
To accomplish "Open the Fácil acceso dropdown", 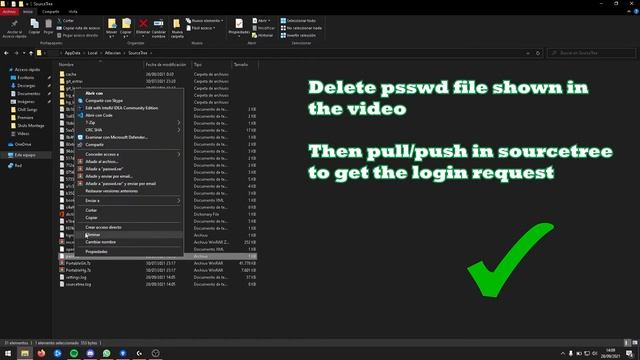I will 201,28.
